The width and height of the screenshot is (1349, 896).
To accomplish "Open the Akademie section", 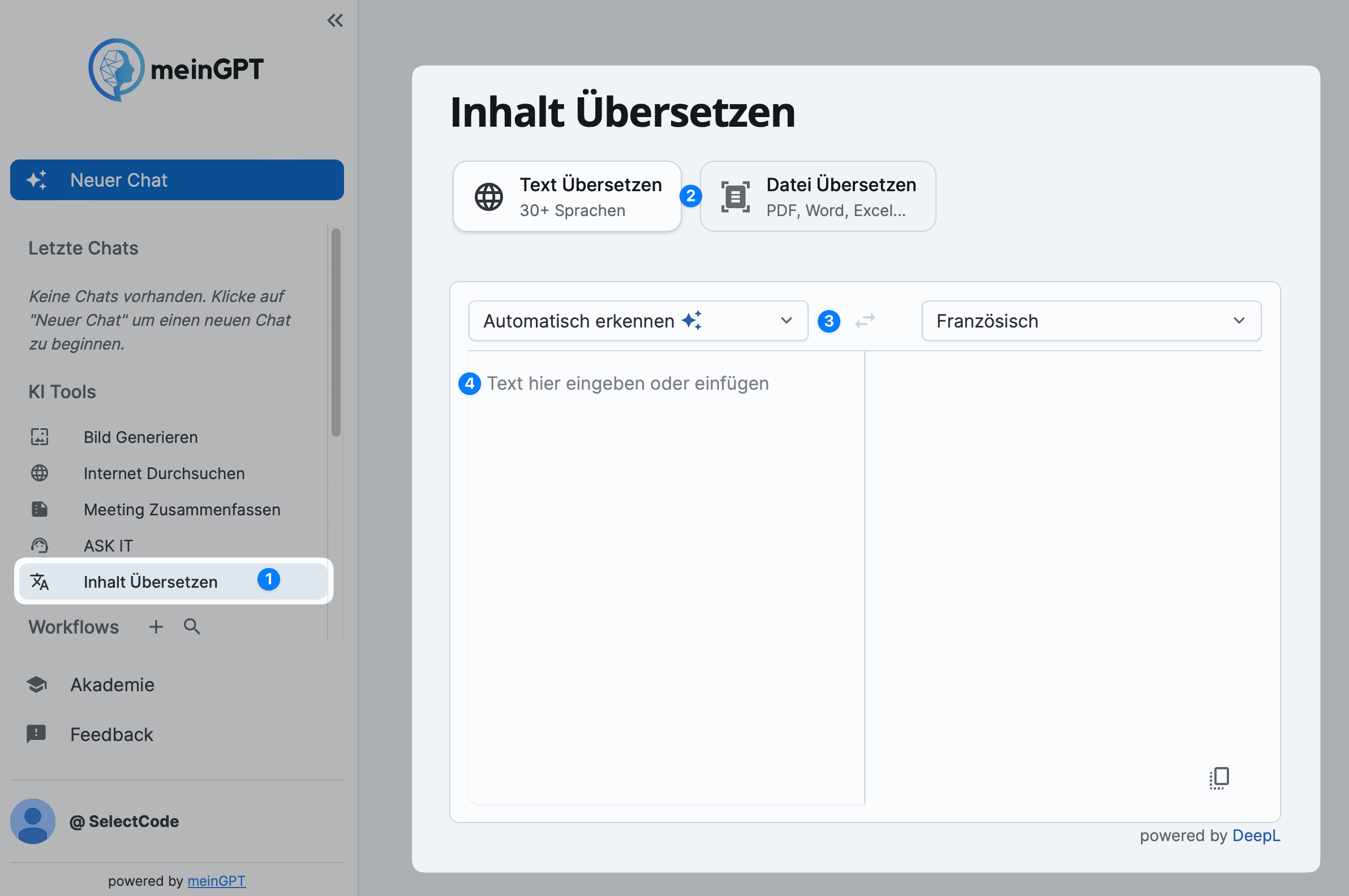I will click(112, 684).
